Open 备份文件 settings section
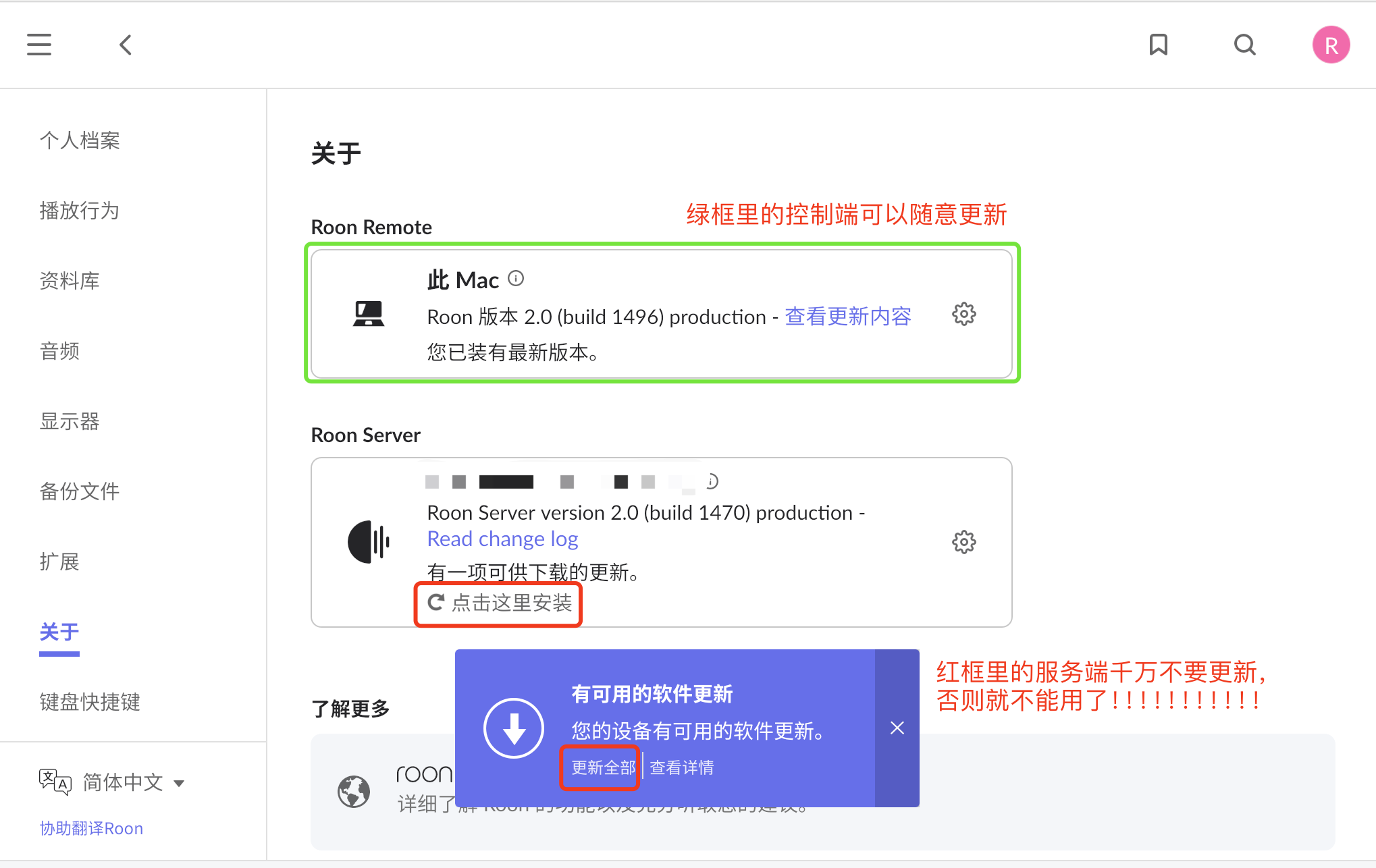This screenshot has height=868, width=1376. click(x=80, y=491)
